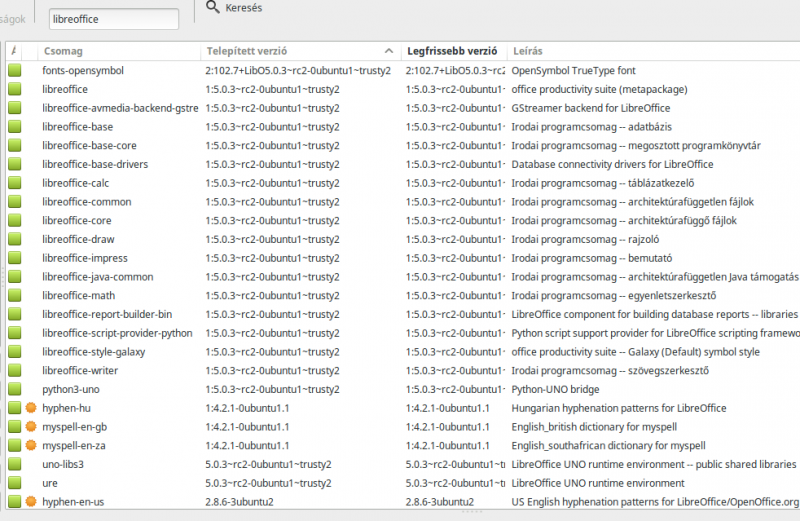Select the libreoffice-math package name

click(79, 295)
